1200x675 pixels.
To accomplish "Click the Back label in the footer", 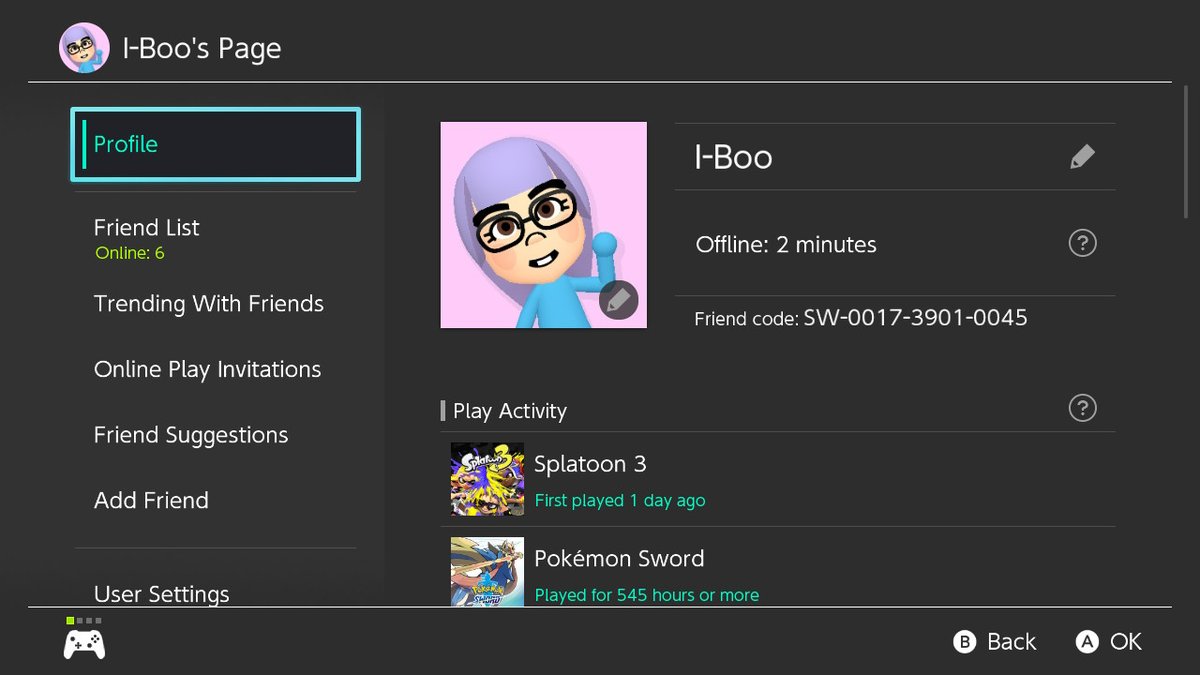I will (x=1012, y=642).
